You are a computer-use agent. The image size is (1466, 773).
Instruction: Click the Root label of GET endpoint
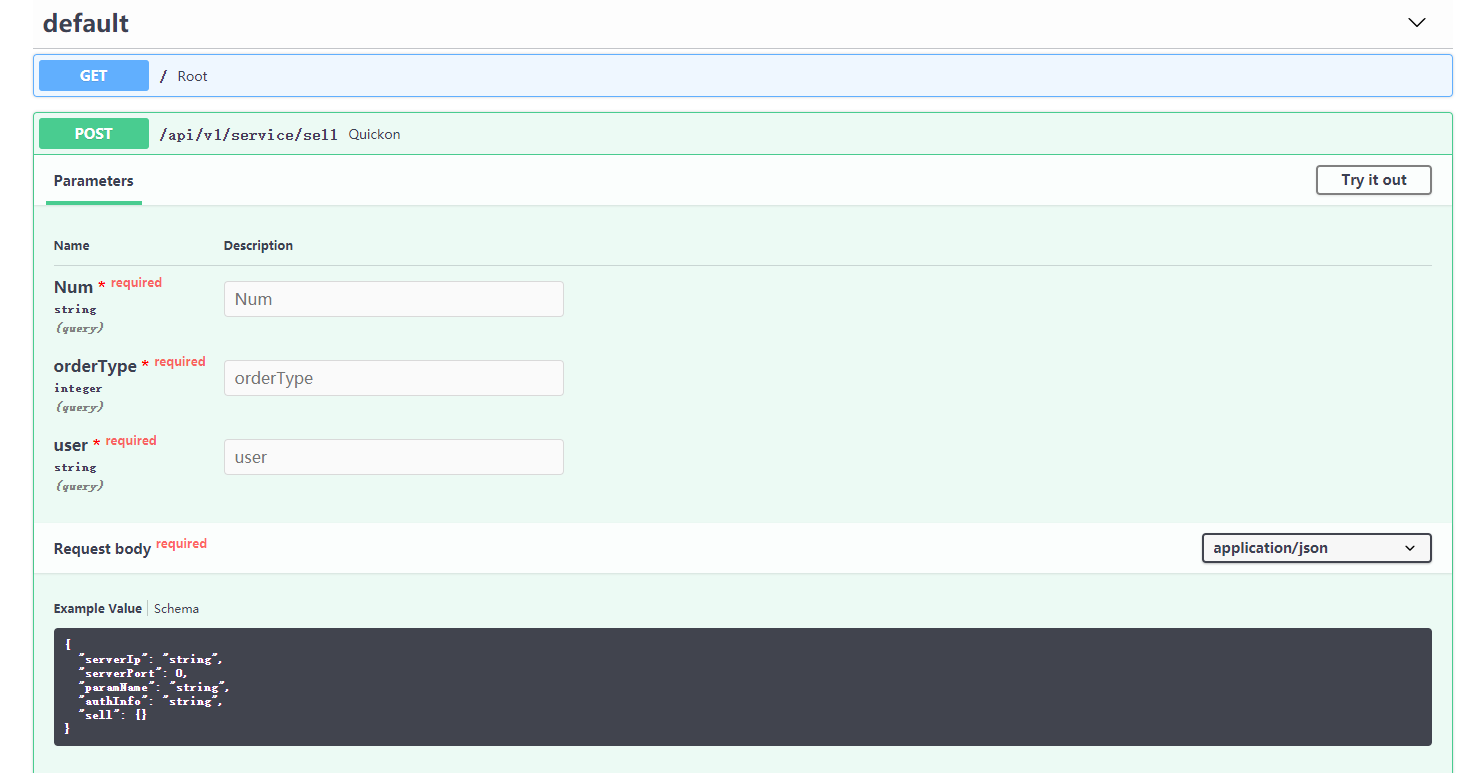[192, 76]
